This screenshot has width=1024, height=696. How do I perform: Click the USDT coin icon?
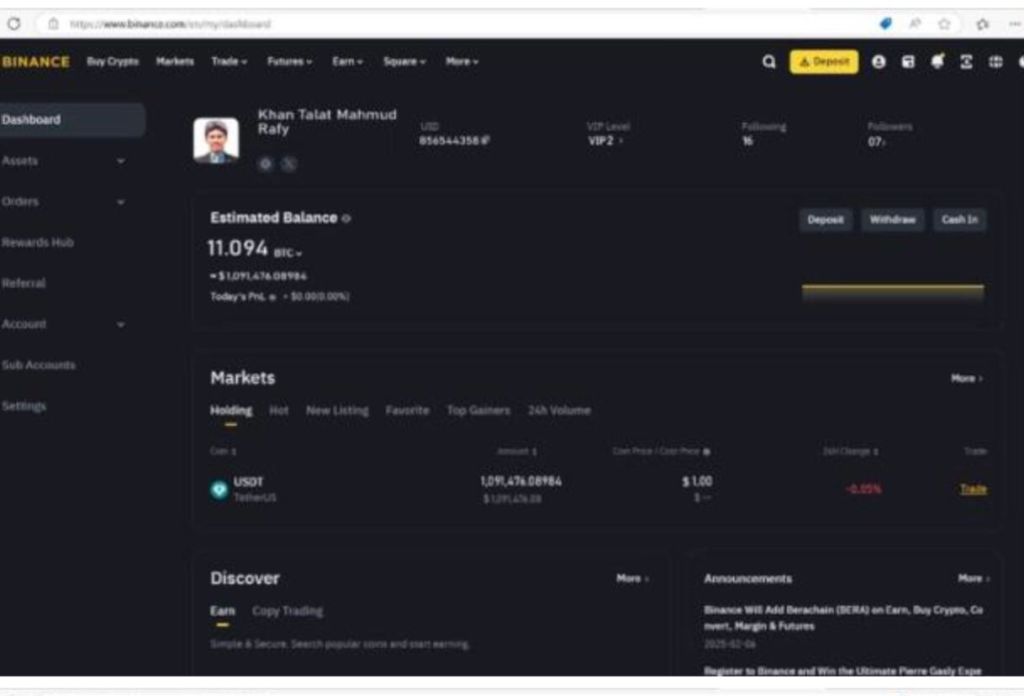219,489
